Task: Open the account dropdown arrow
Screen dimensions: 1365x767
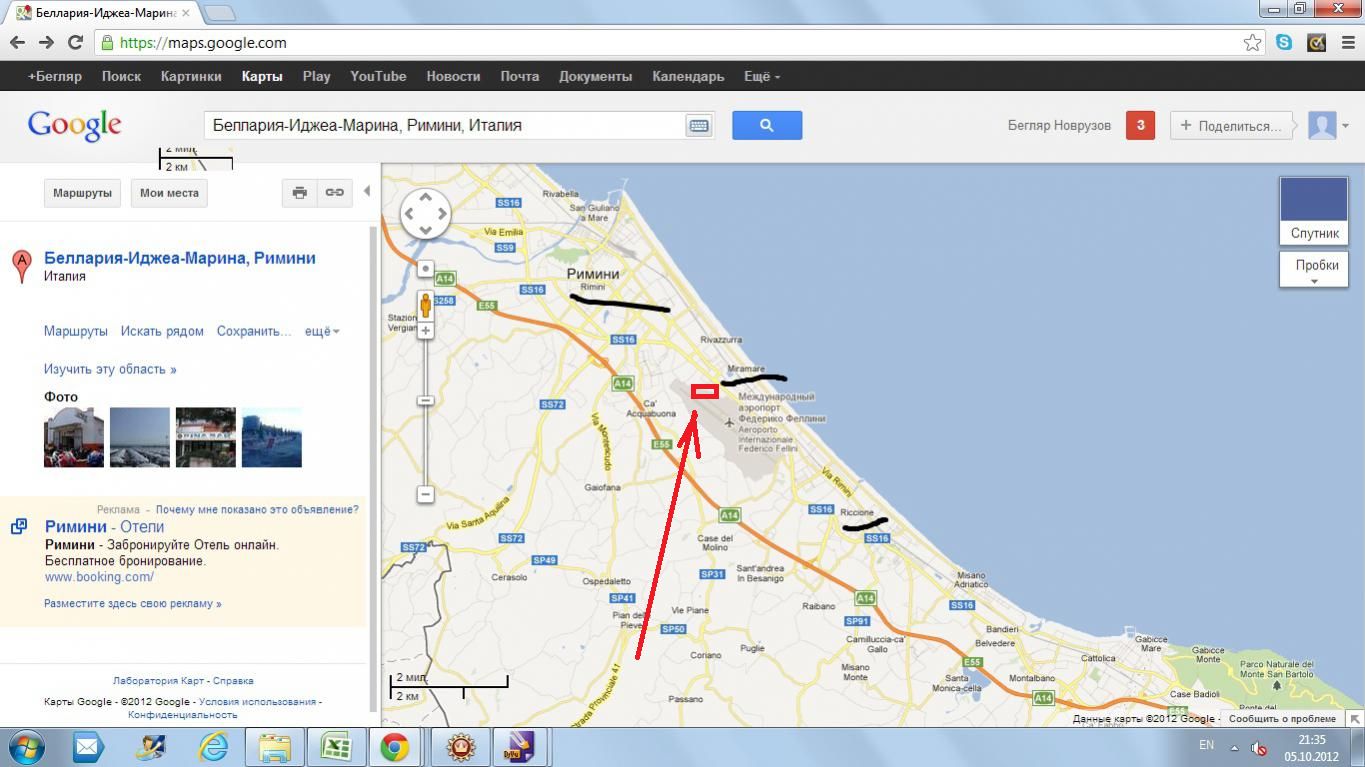Action: [x=1346, y=126]
